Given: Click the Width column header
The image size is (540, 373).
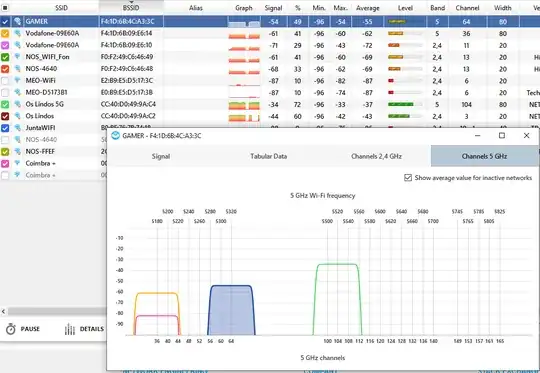Looking at the screenshot, I should coord(502,8).
